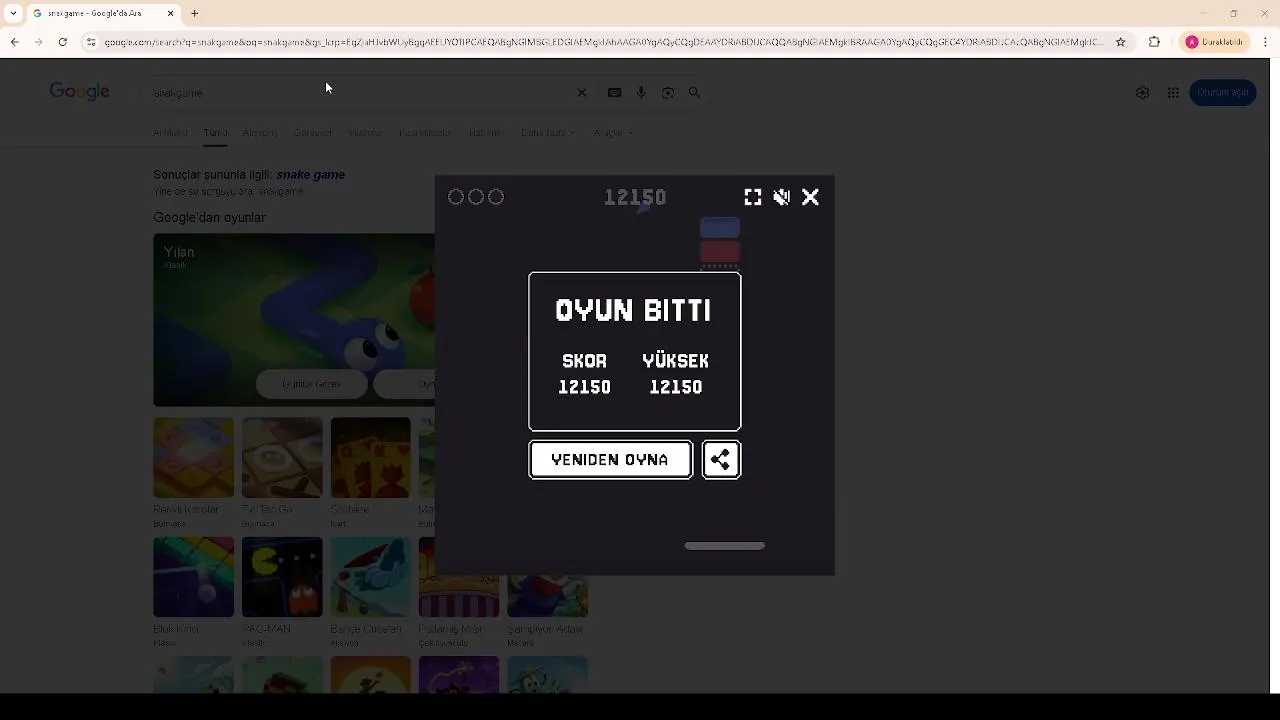
Task: Click the address bar URL
Action: (x=603, y=42)
